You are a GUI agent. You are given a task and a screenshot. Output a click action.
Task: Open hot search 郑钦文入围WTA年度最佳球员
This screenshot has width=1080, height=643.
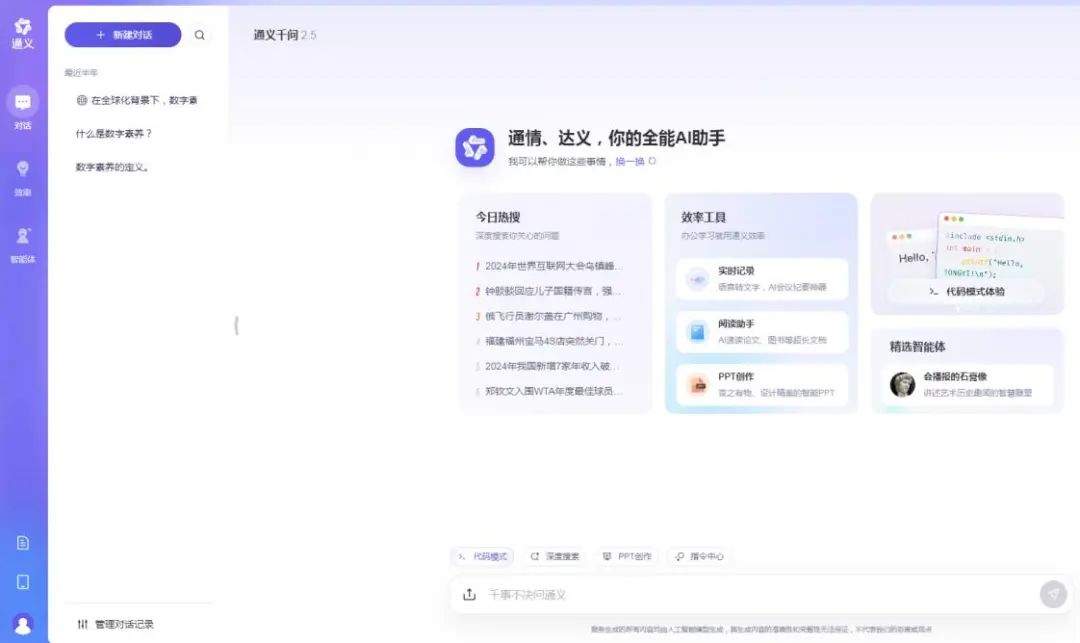pos(549,391)
